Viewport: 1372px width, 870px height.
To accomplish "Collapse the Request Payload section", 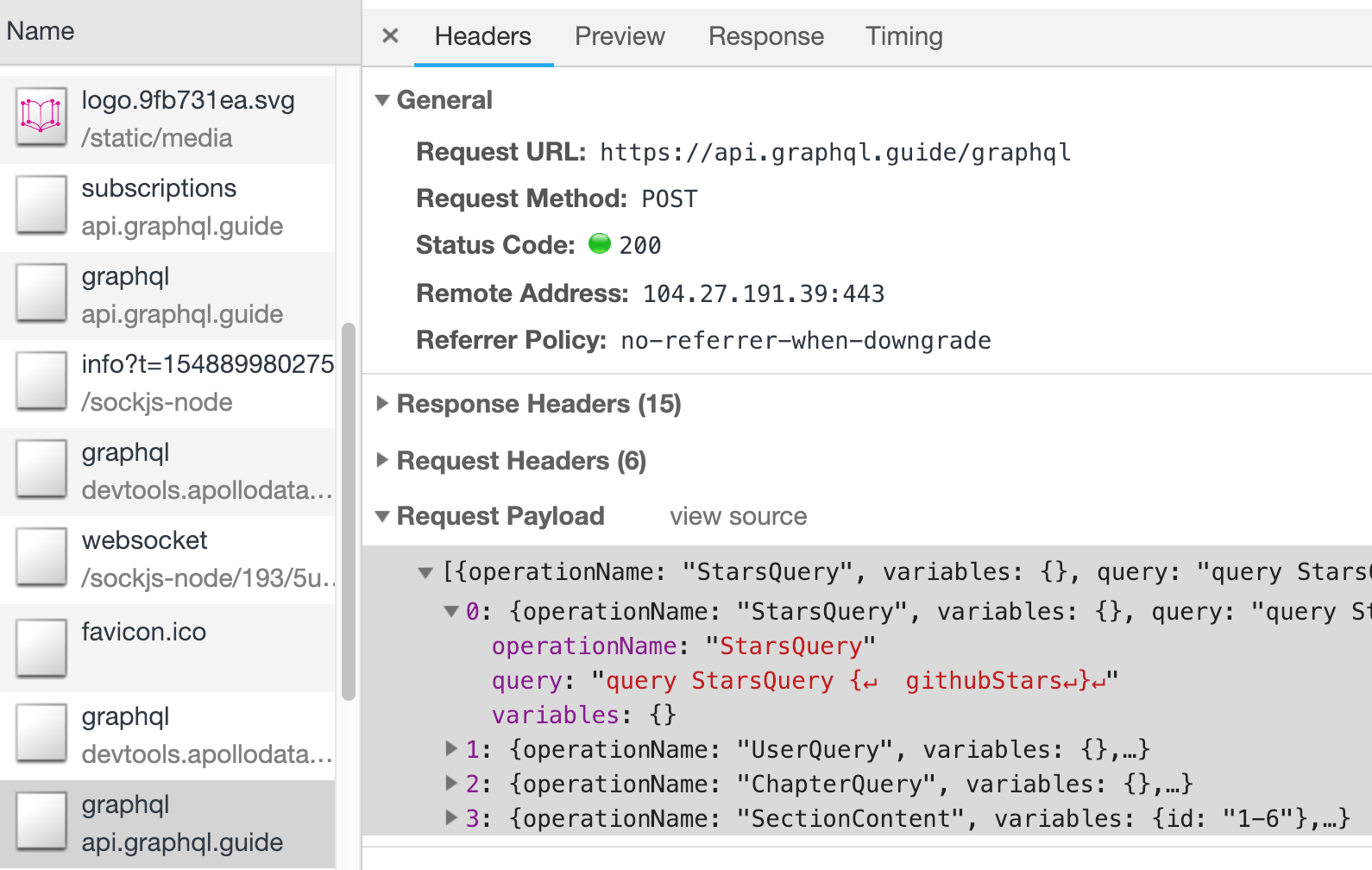I will click(382, 516).
